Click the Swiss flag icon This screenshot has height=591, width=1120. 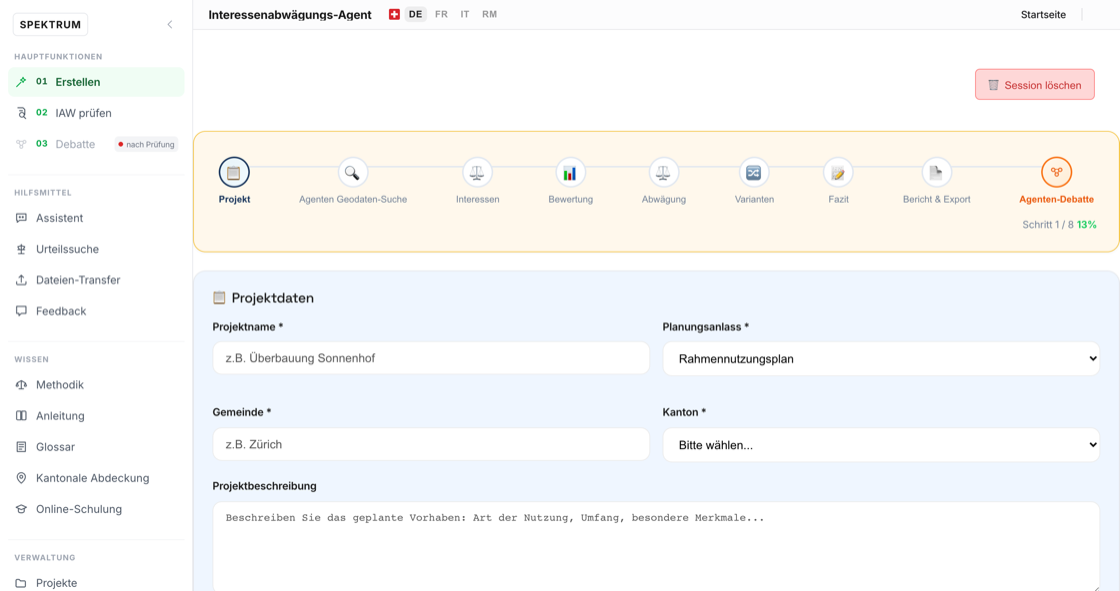coord(394,14)
